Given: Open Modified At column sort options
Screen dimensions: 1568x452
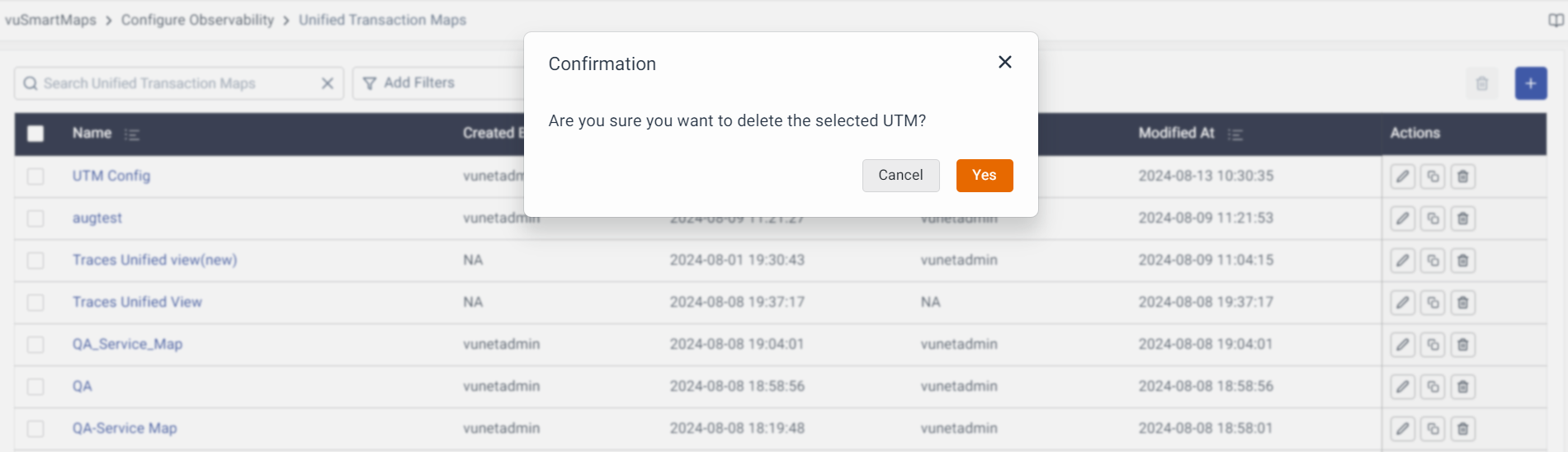Looking at the screenshot, I should [x=1235, y=134].
